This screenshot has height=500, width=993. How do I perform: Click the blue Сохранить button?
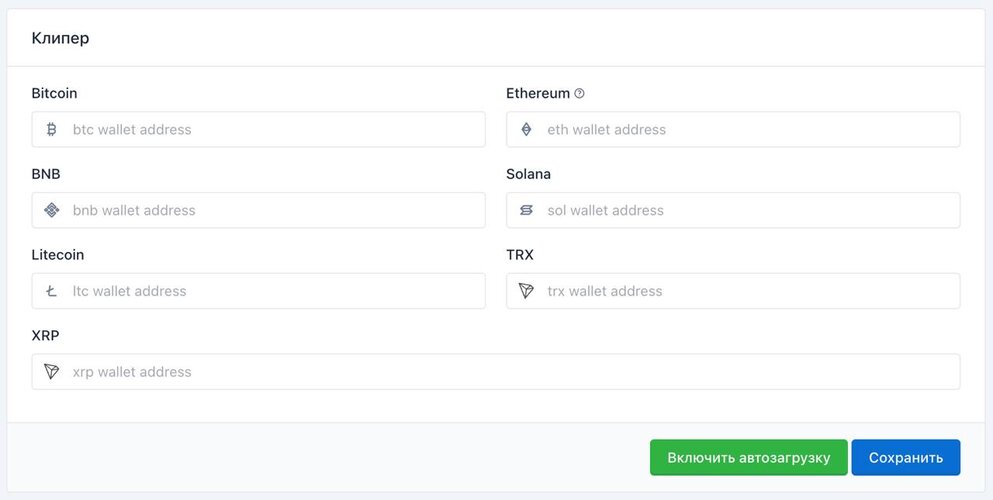[x=906, y=458]
